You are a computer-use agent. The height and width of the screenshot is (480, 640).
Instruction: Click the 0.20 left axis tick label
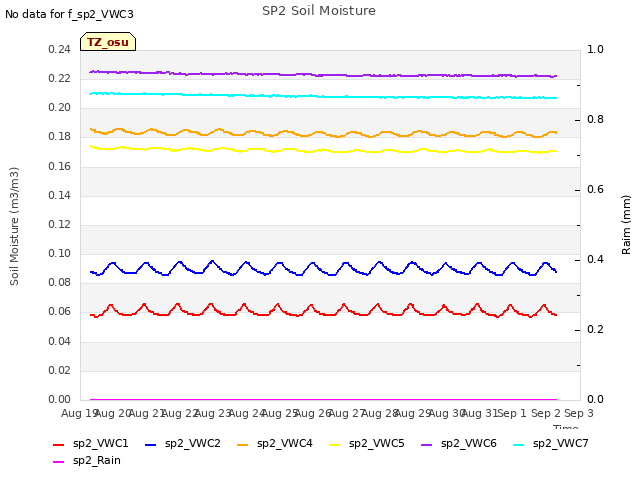[60, 108]
